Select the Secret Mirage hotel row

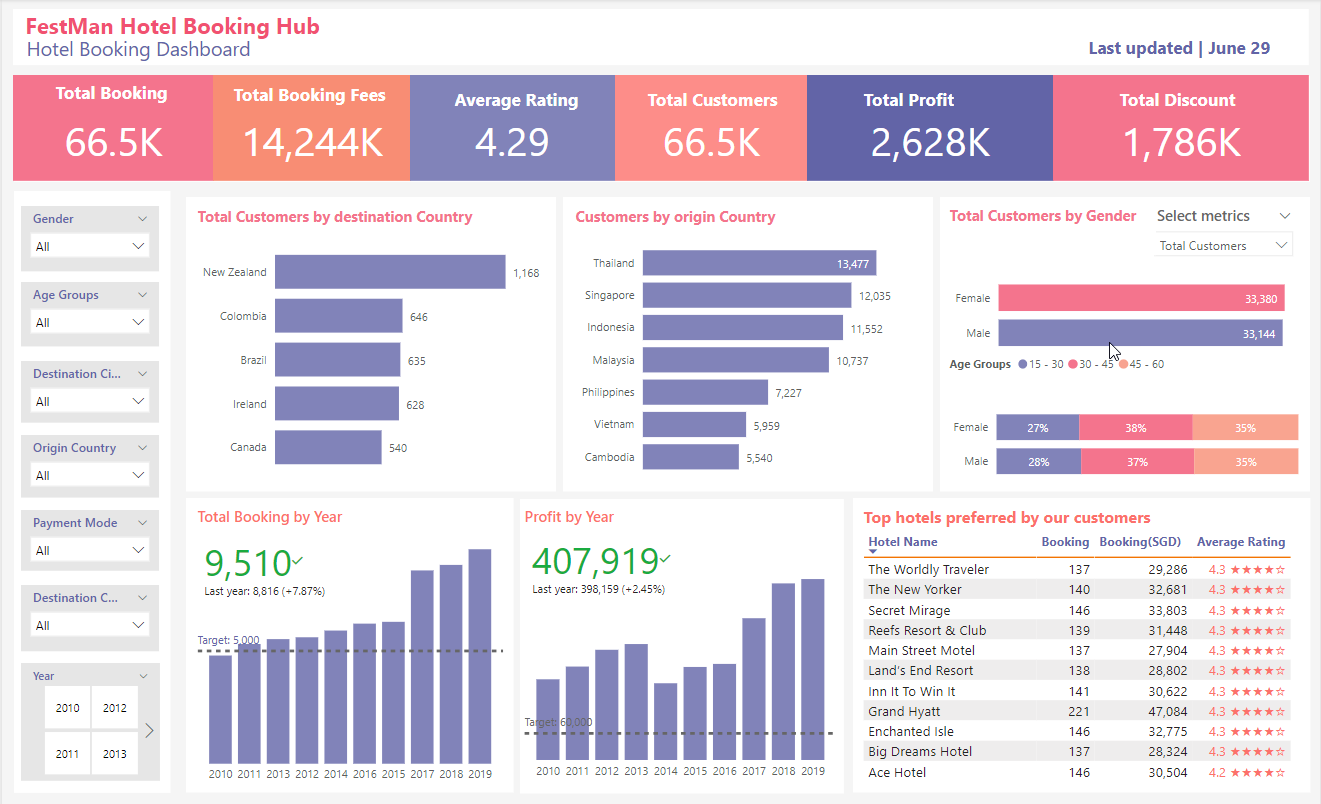coord(909,610)
